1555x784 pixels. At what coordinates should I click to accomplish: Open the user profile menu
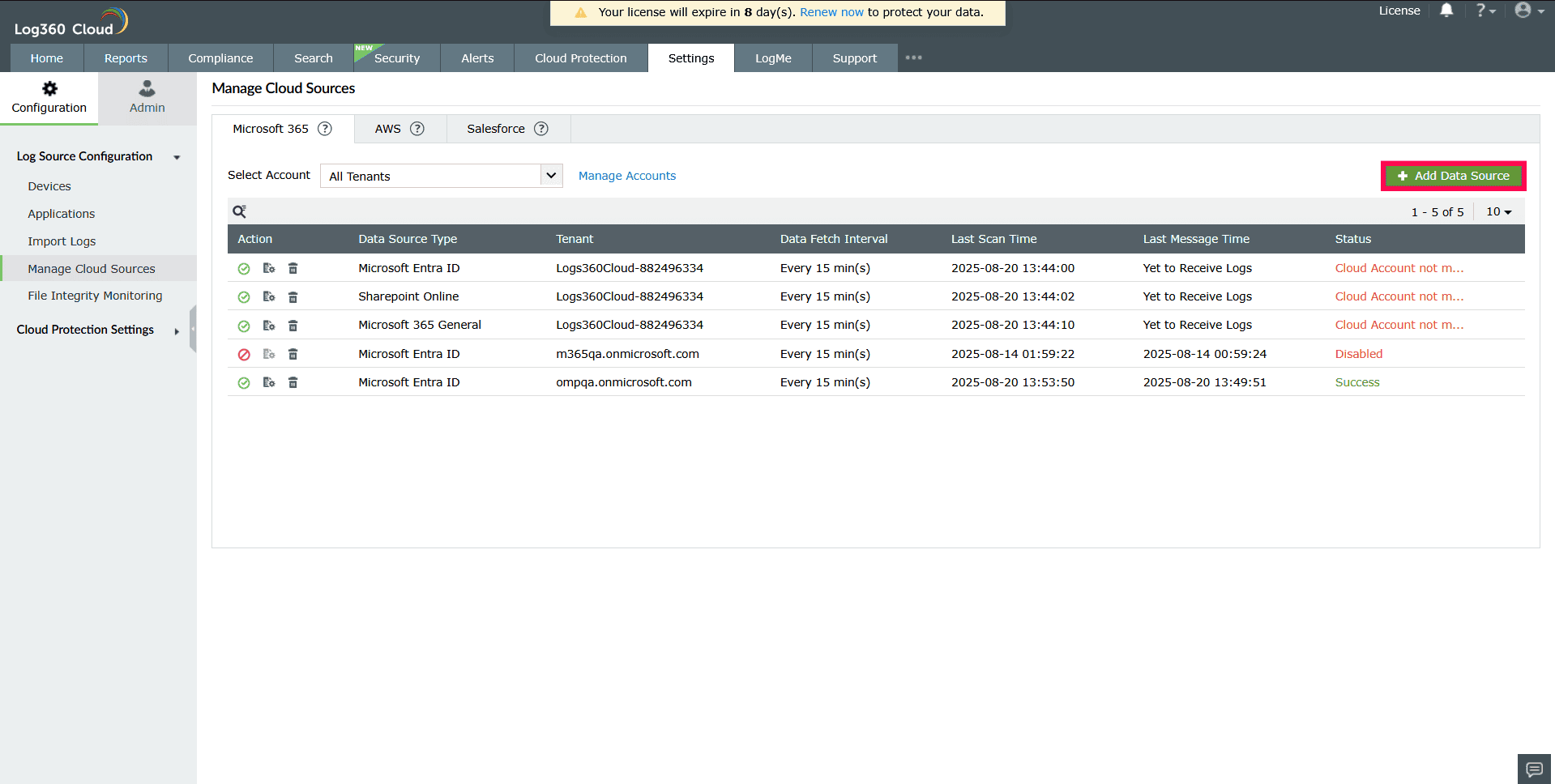pos(1529,11)
